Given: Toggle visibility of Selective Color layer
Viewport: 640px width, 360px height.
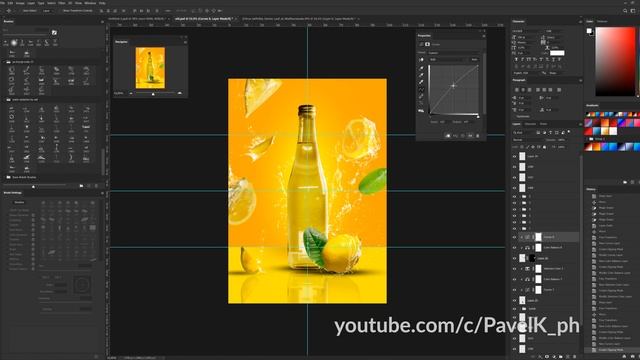Looking at the screenshot, I should pos(514,269).
